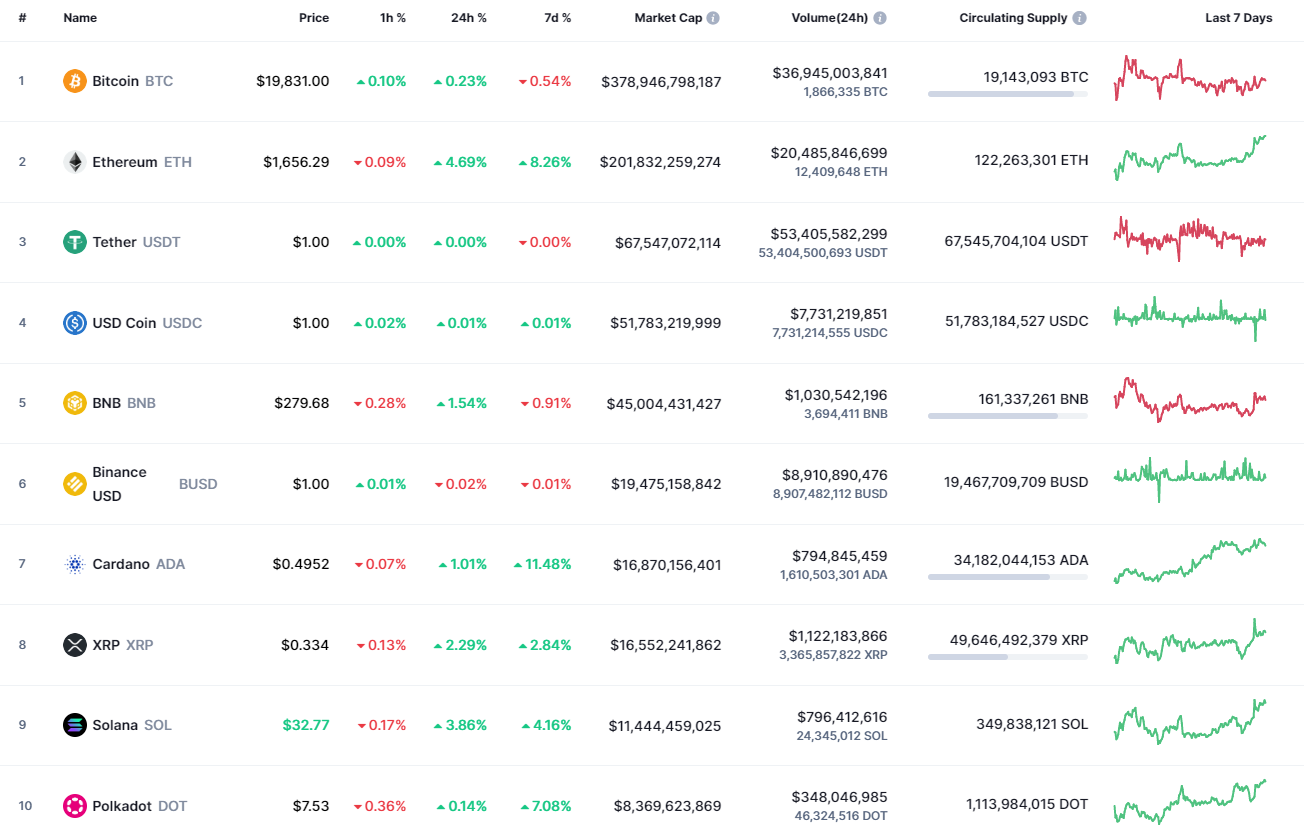Click the BNB logo icon
1304x840 pixels.
75,403
